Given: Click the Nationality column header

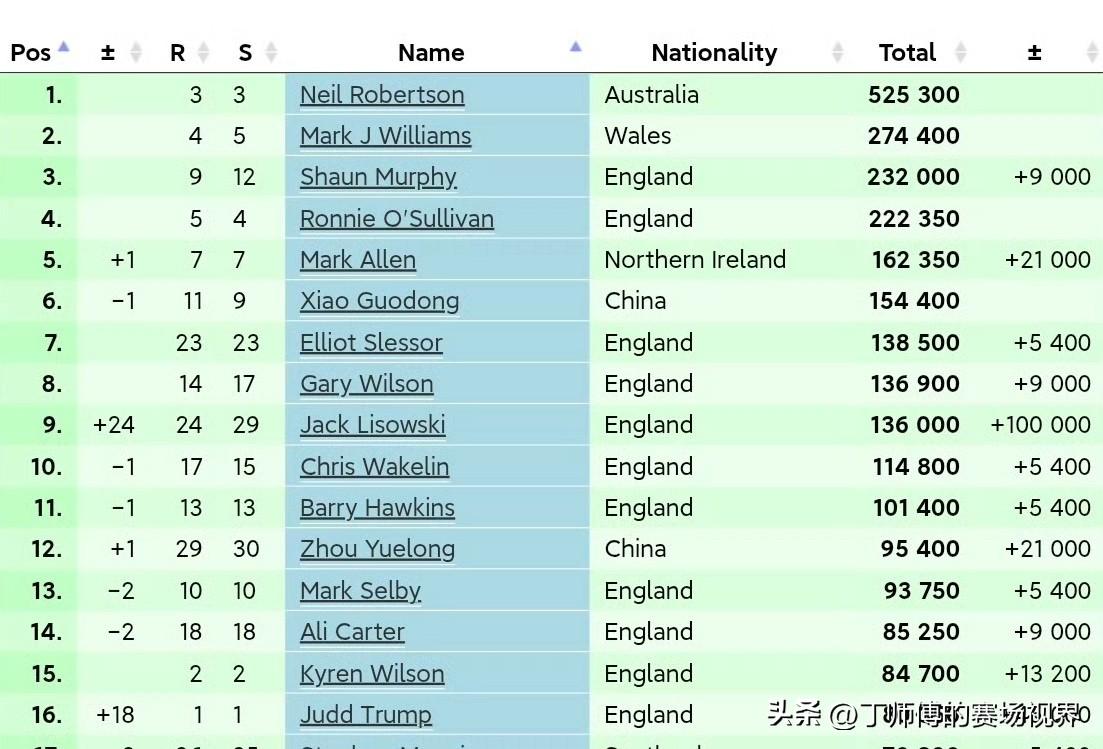Looking at the screenshot, I should [714, 53].
